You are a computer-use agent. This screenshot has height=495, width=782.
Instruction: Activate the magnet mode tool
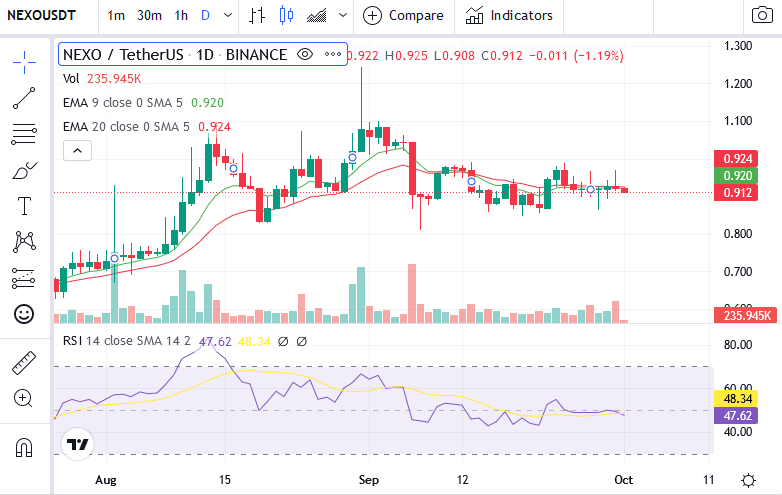[x=24, y=447]
